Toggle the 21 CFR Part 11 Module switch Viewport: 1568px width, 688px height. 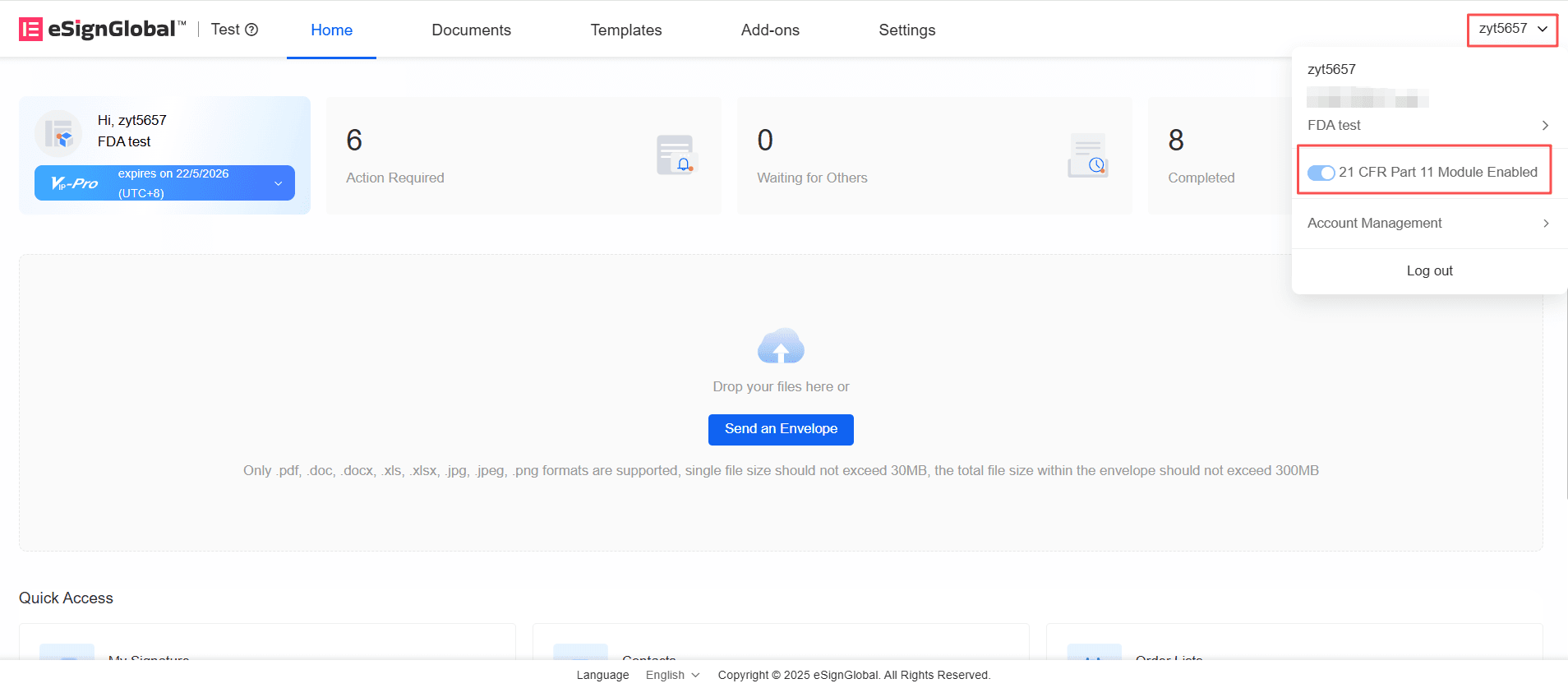coord(1321,173)
